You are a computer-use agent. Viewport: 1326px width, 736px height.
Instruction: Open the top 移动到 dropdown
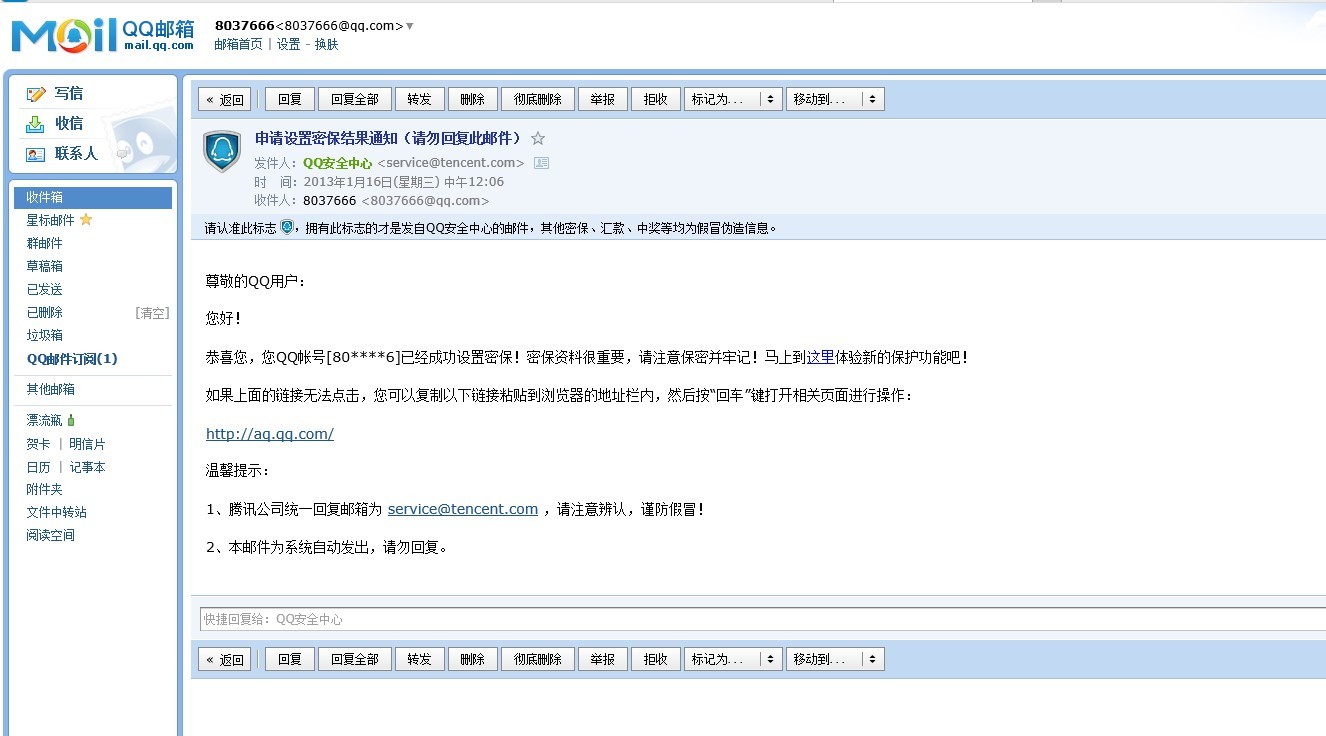coord(835,99)
